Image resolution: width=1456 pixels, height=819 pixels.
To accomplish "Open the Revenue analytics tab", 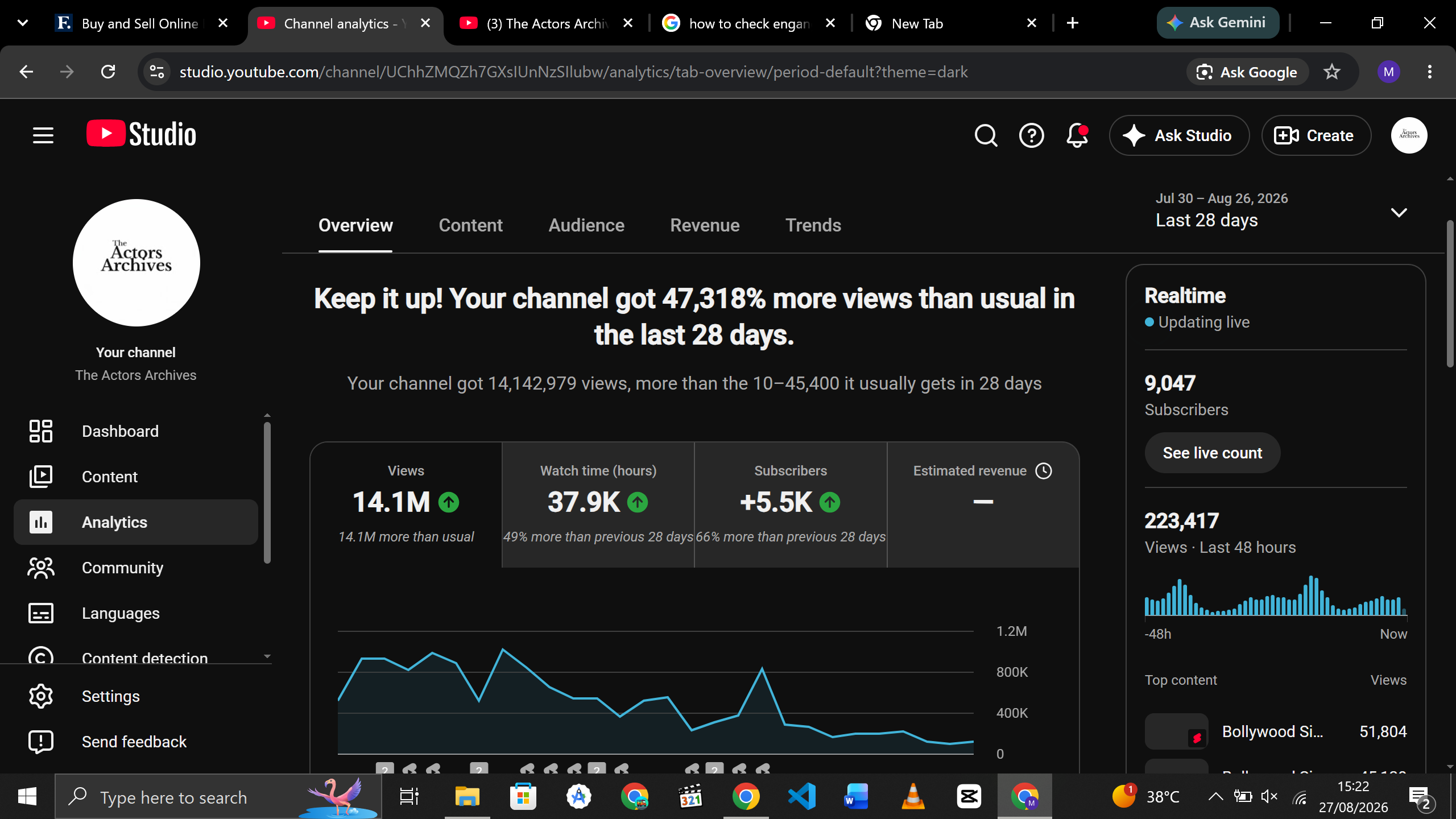I will [705, 225].
